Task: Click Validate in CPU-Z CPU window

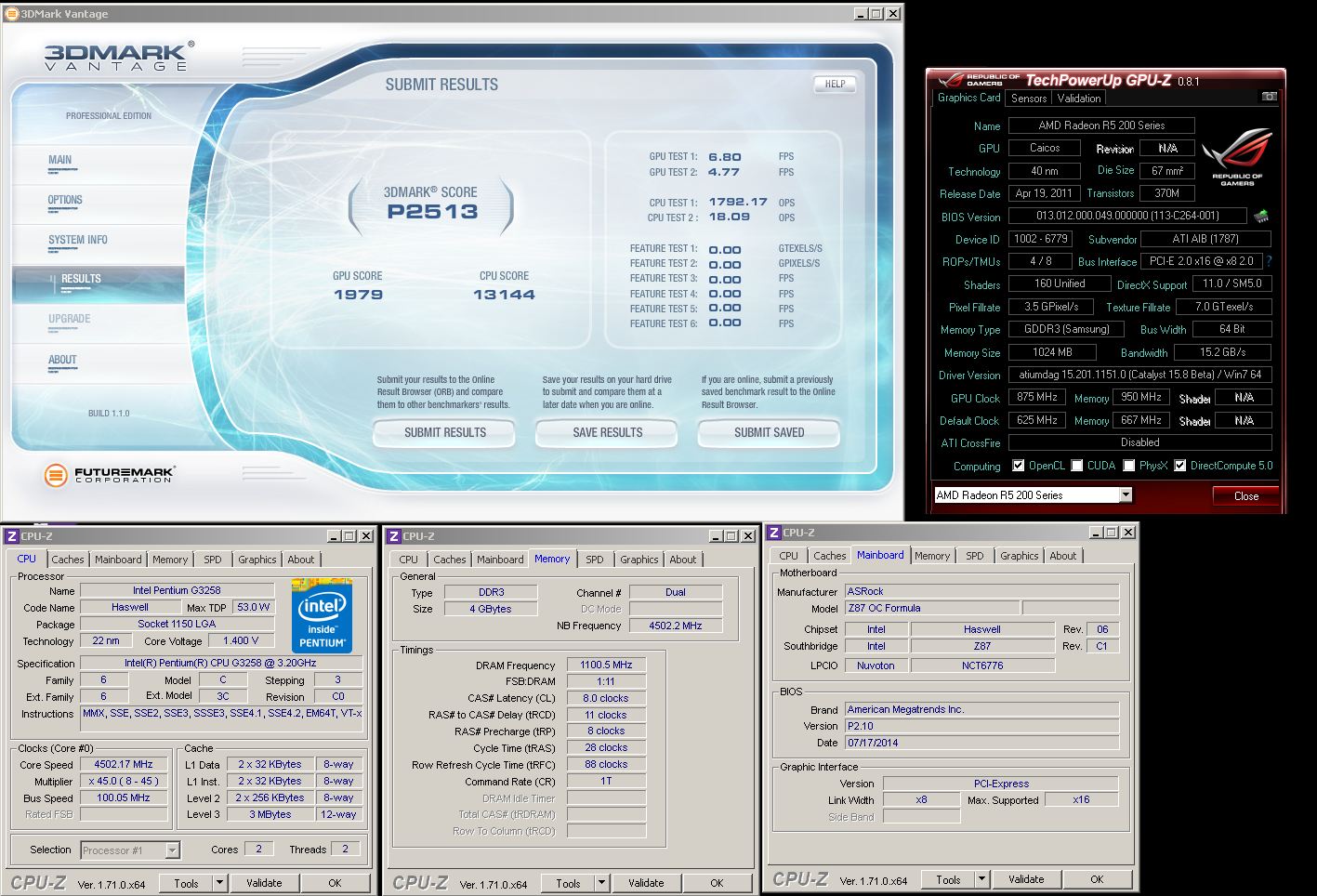Action: pos(264,883)
